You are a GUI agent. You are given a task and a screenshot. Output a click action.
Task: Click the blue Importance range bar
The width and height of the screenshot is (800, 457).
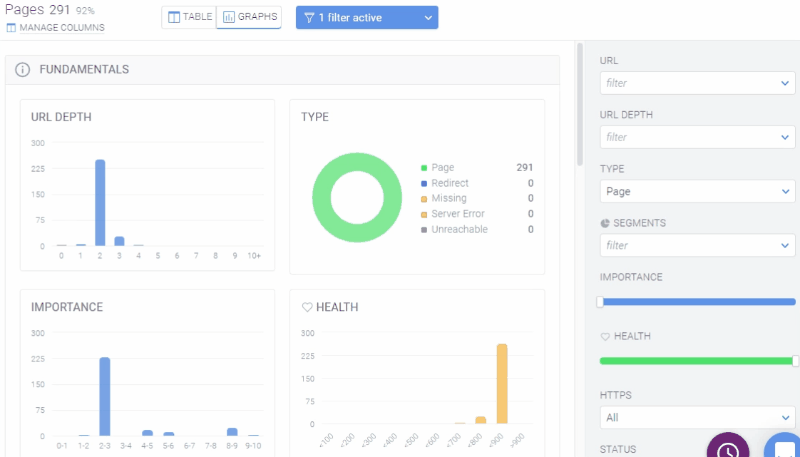697,302
